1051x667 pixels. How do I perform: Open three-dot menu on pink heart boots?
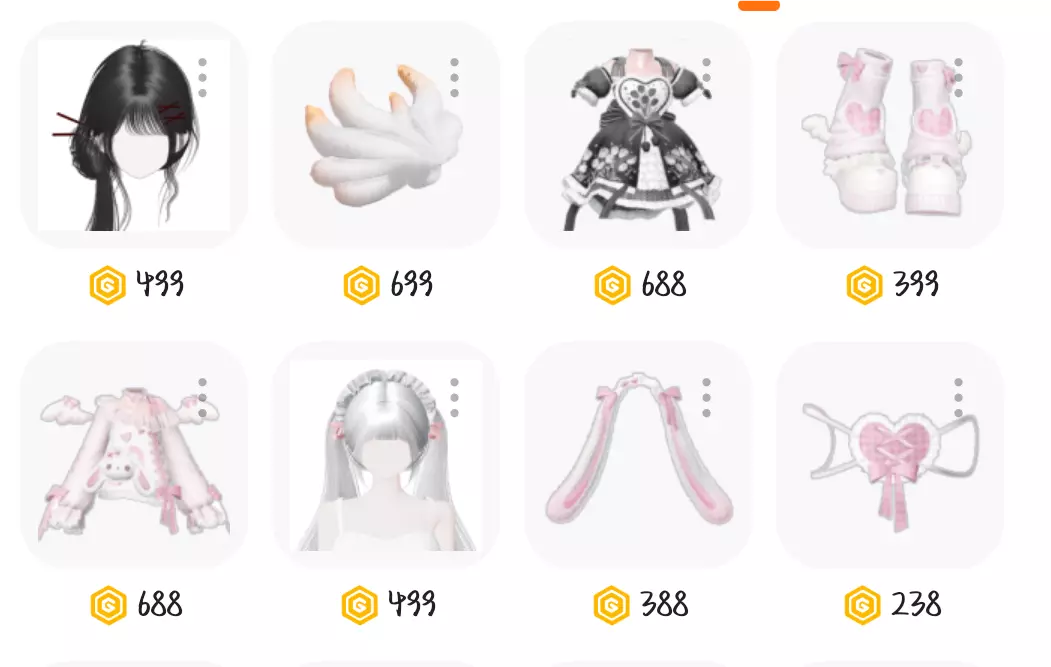point(959,78)
